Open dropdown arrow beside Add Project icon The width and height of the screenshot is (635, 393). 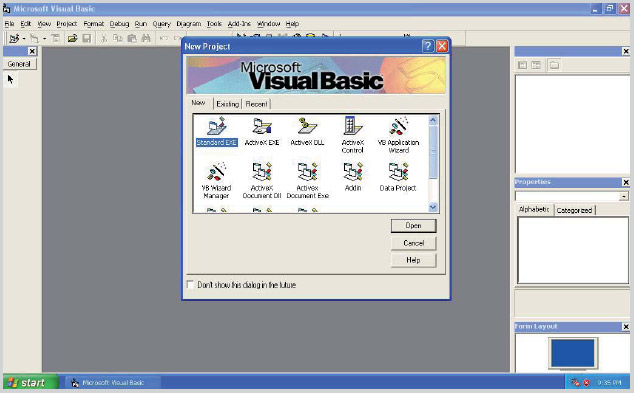[24, 38]
